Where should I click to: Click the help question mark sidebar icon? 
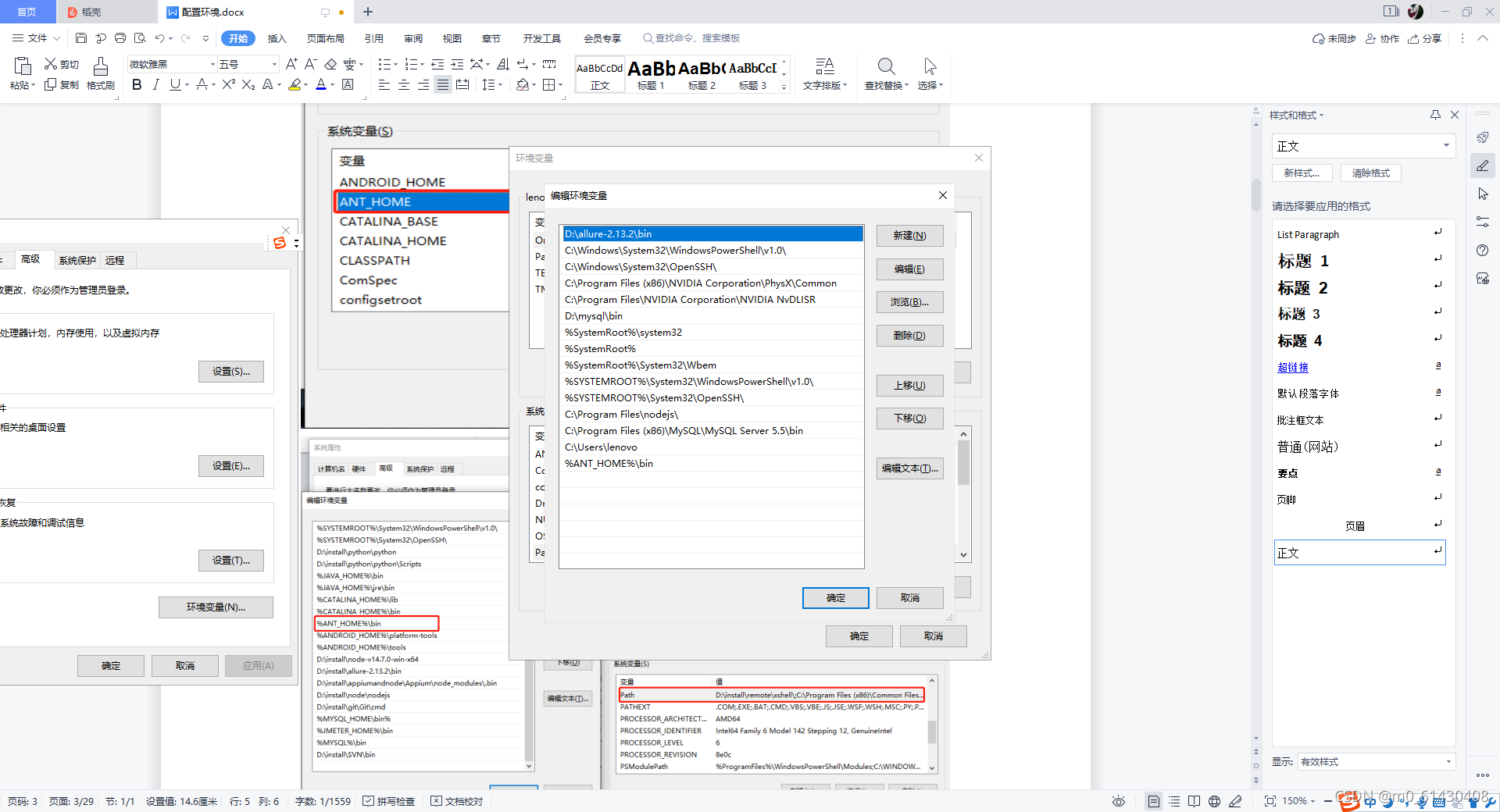[1483, 250]
